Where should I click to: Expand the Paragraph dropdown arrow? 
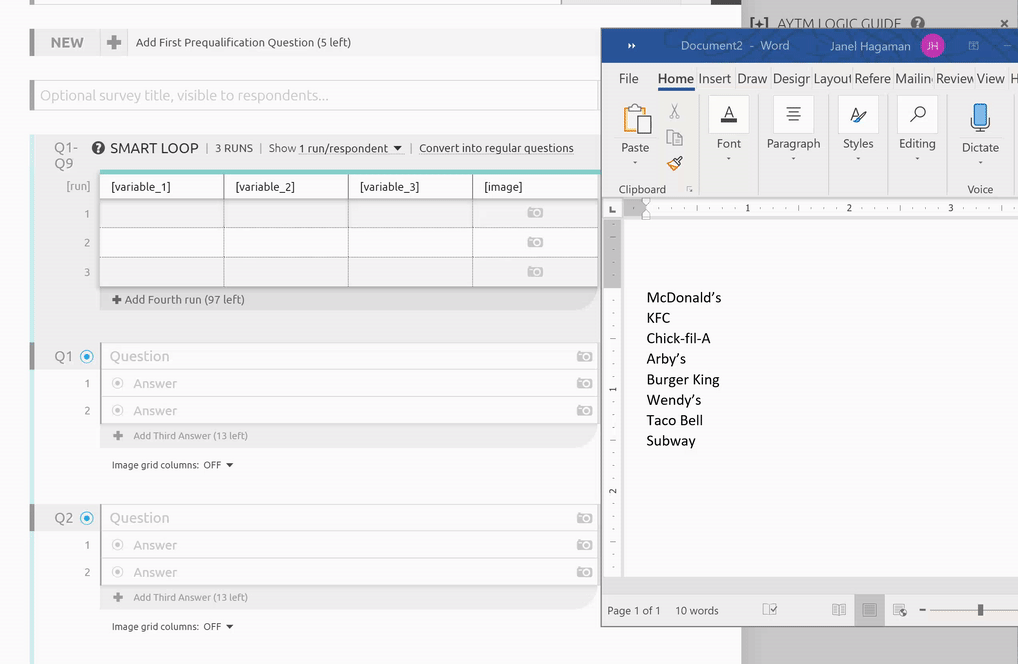(793, 158)
